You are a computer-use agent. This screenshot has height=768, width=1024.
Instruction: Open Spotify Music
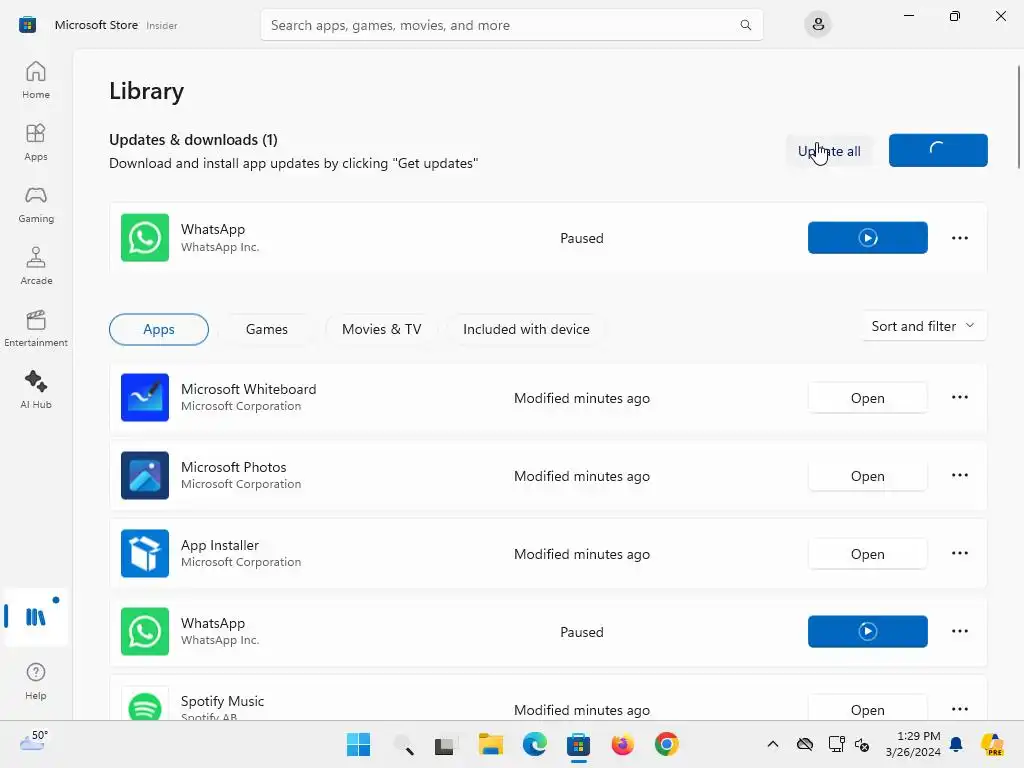pyautogui.click(x=867, y=709)
